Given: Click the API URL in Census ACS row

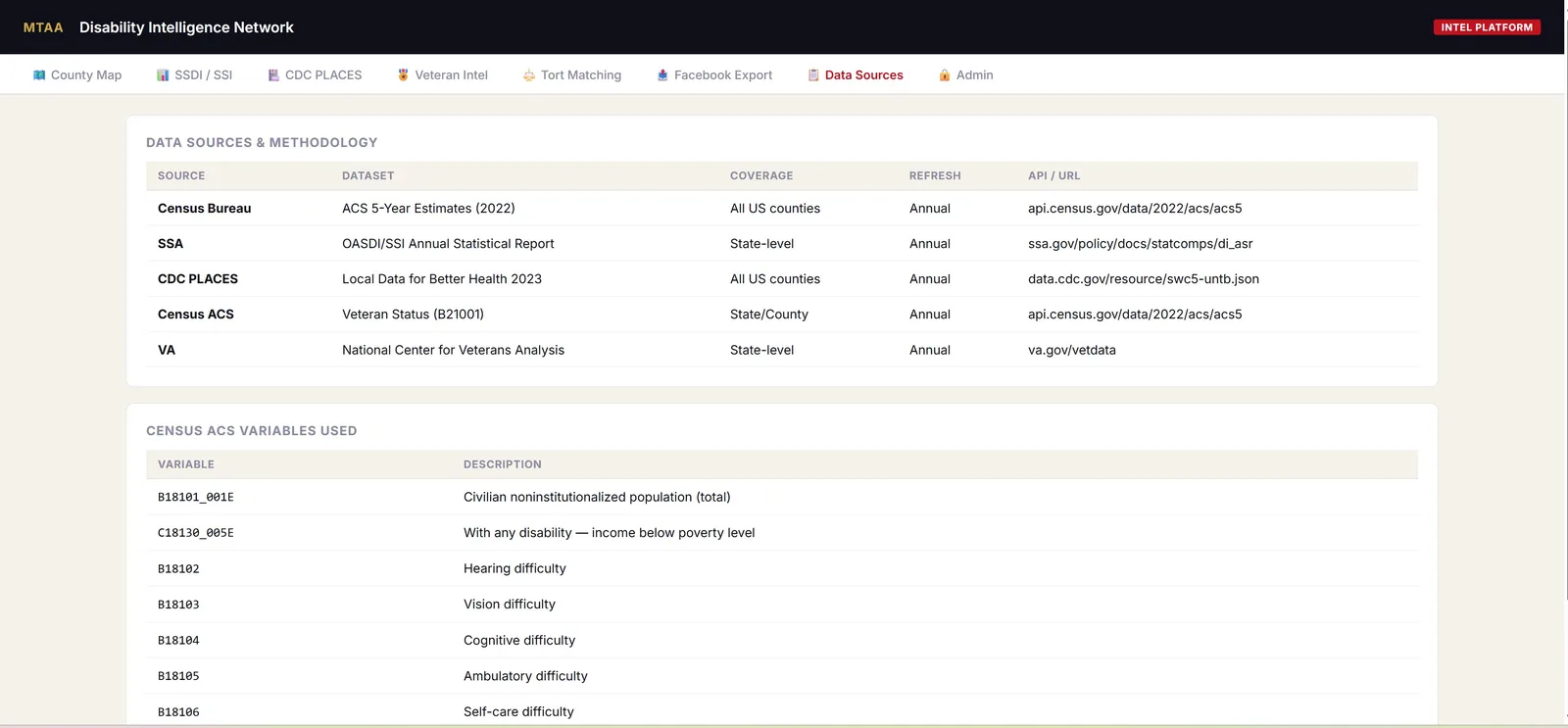Looking at the screenshot, I should [x=1135, y=315].
